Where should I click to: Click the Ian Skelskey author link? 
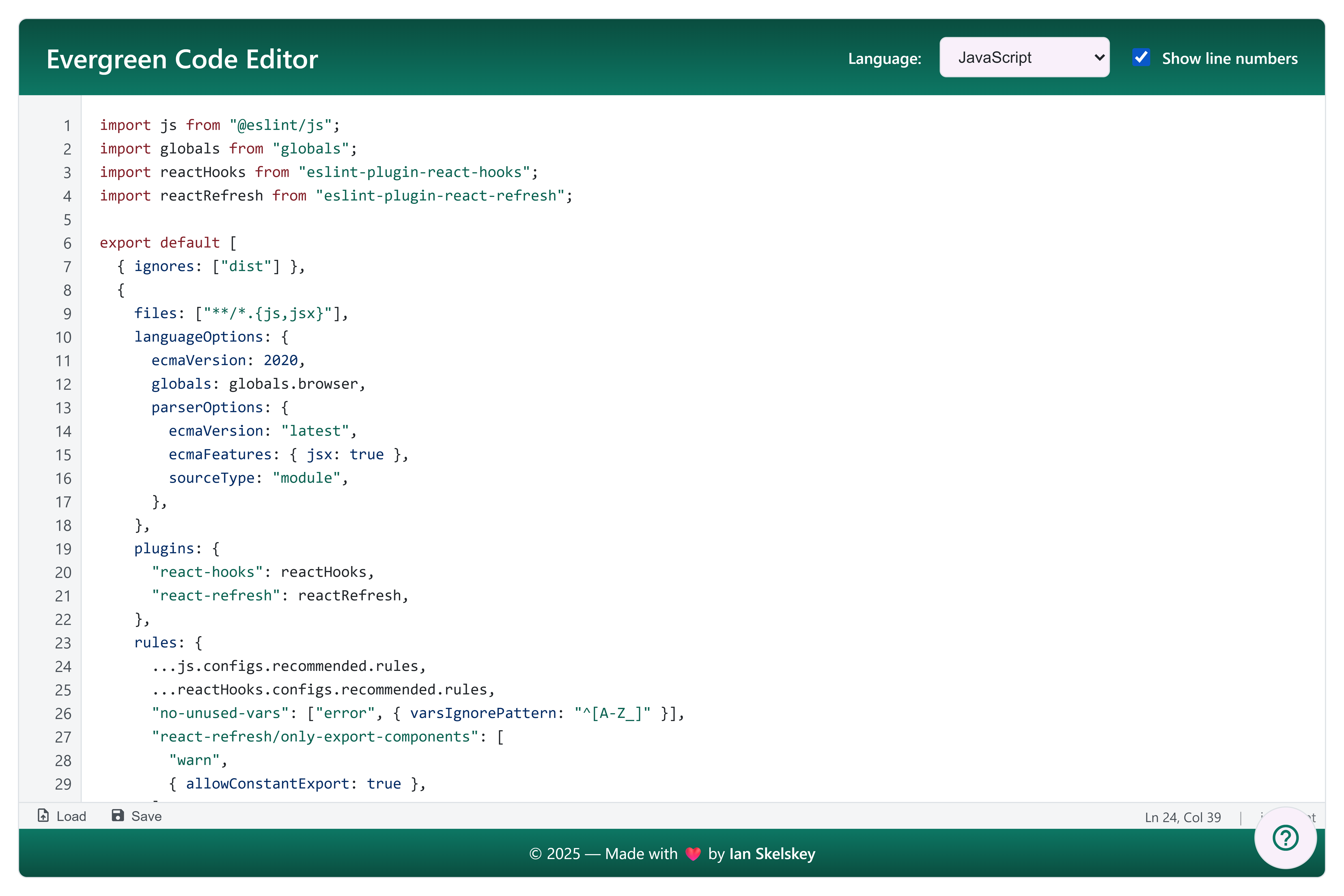pos(772,854)
